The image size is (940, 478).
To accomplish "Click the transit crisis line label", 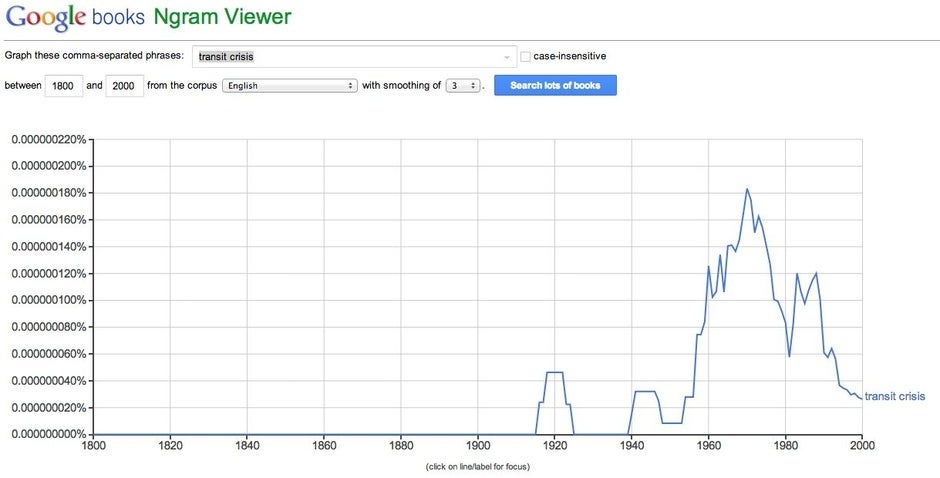I will (x=894, y=396).
